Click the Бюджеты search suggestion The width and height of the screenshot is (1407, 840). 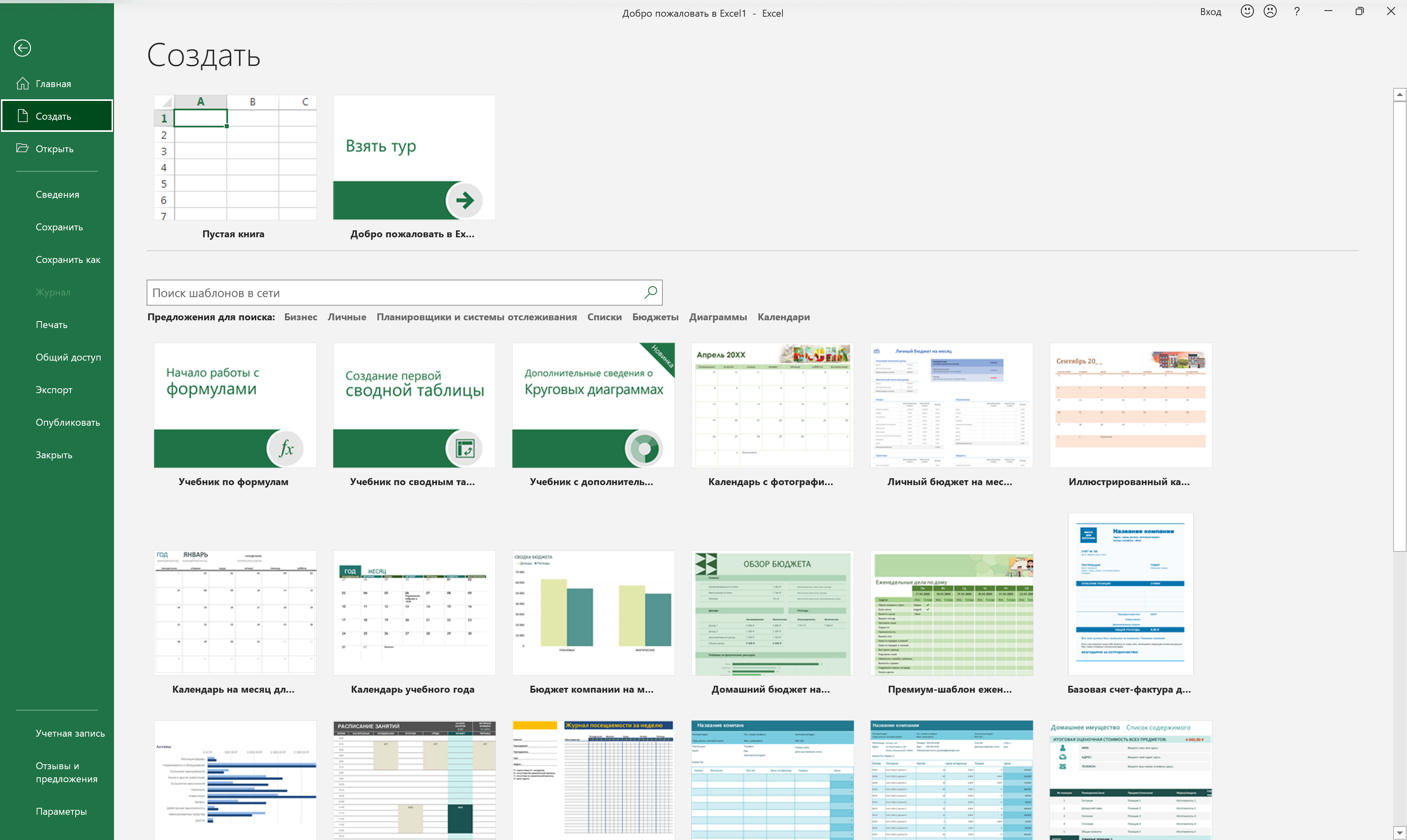click(x=655, y=317)
